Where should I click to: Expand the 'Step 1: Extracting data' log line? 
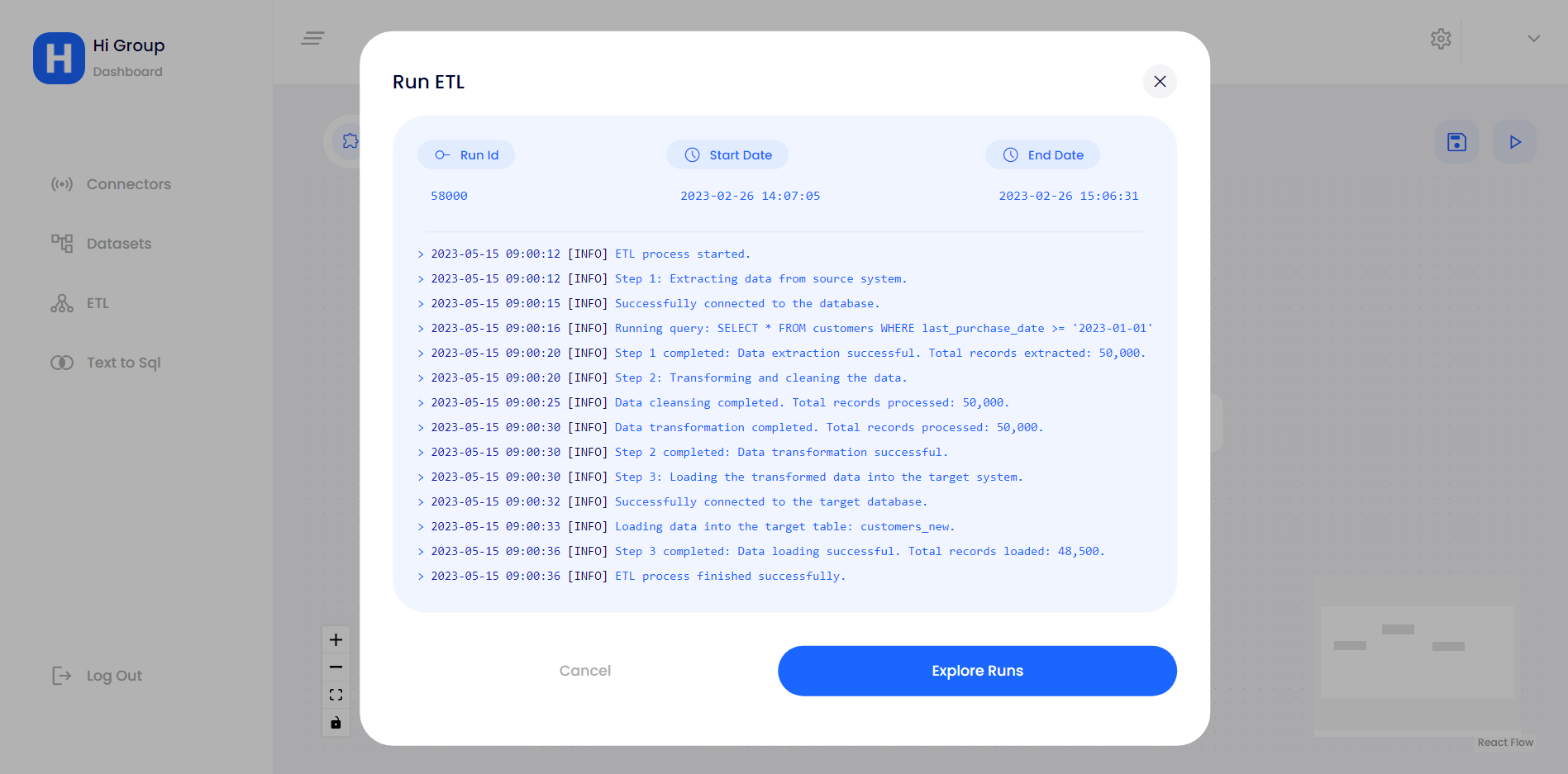421,279
